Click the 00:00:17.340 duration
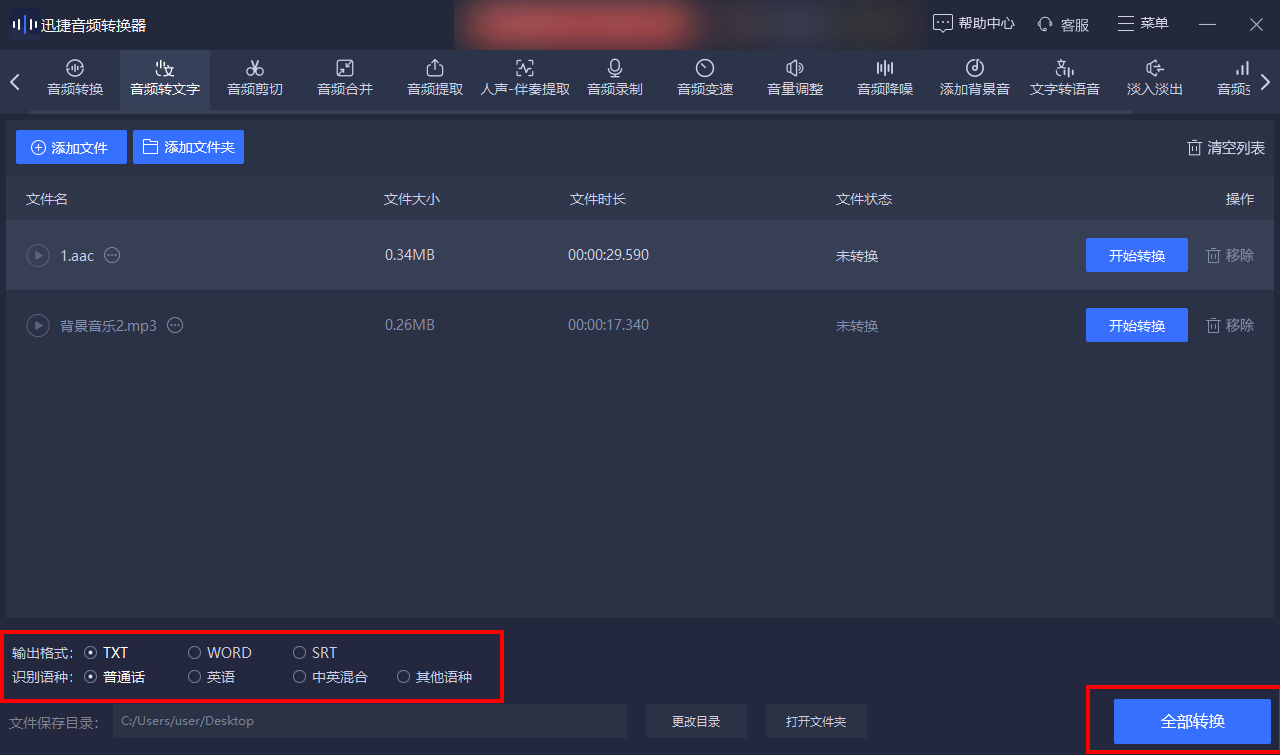The image size is (1280, 755). point(608,325)
